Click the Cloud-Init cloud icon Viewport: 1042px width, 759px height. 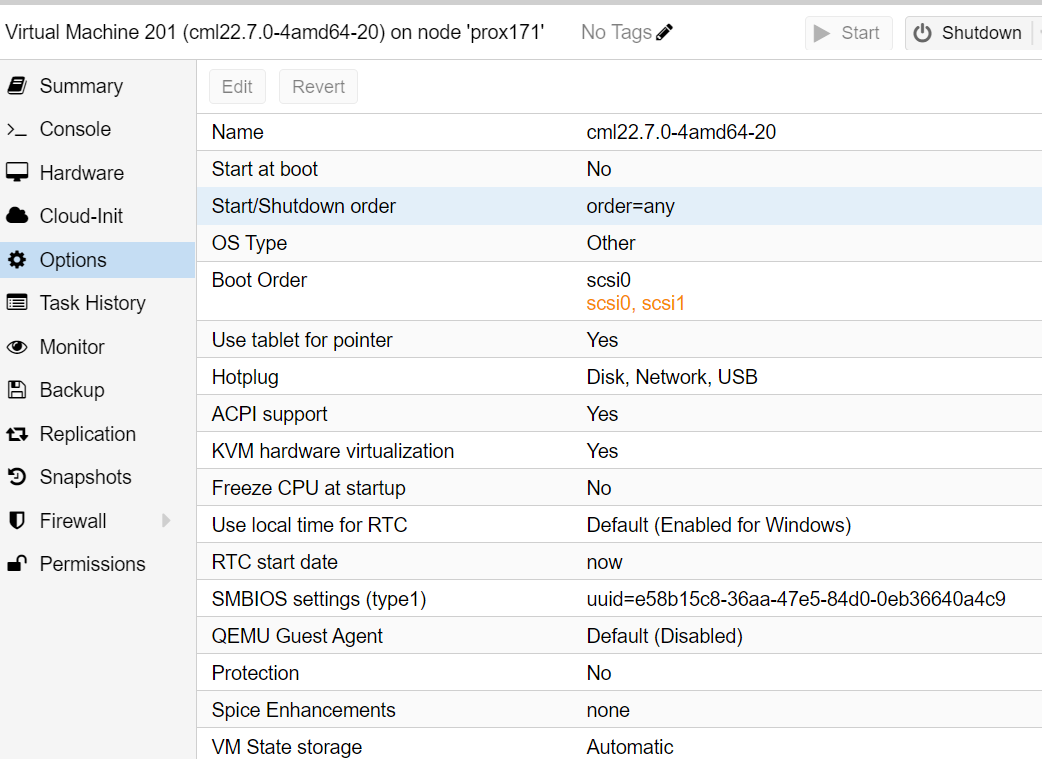[17, 216]
